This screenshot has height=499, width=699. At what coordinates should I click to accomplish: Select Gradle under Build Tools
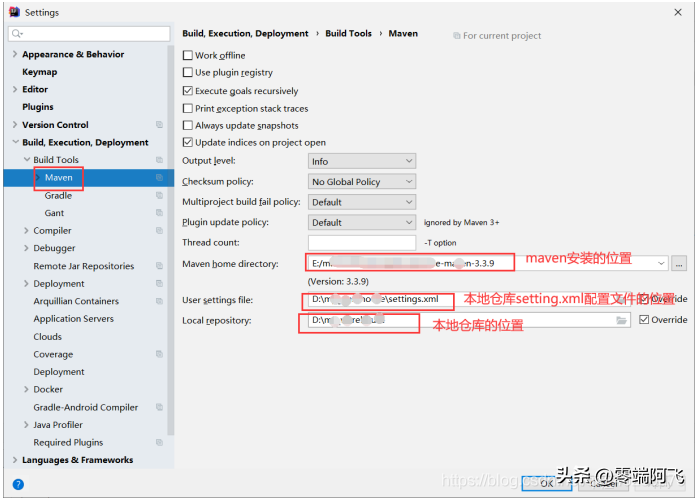point(58,195)
